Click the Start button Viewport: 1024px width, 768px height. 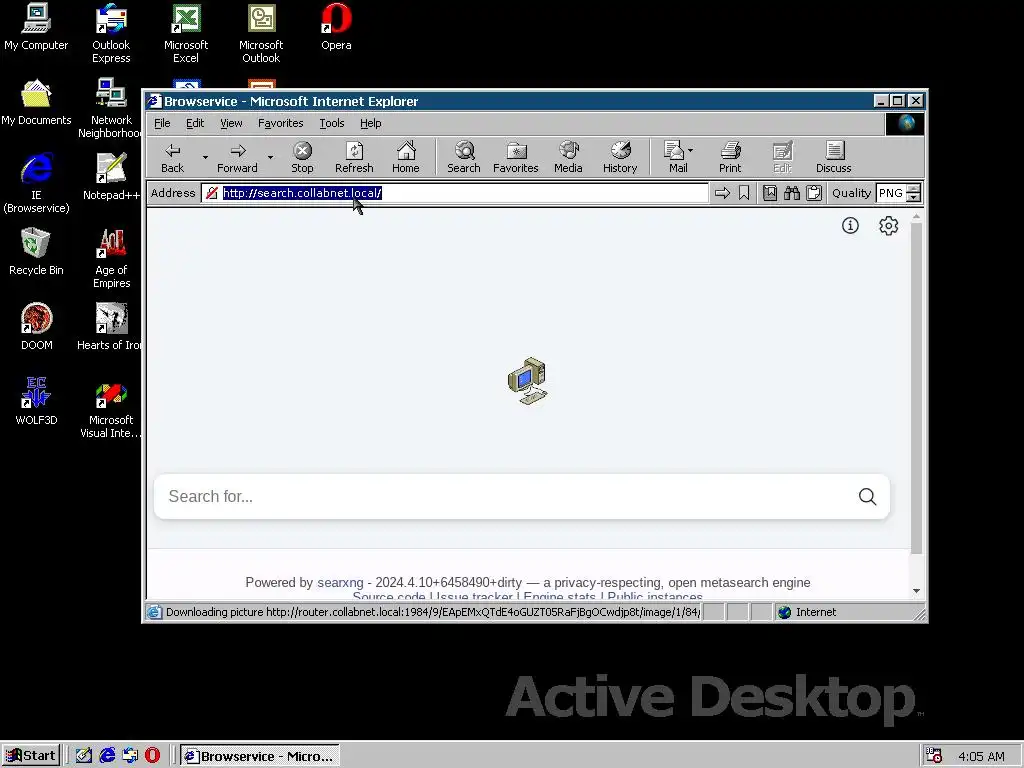click(31, 756)
